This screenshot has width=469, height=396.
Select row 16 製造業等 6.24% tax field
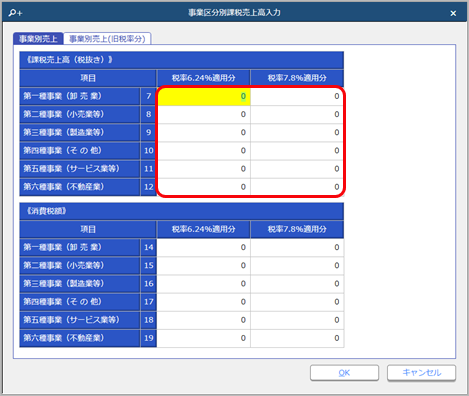203,284
